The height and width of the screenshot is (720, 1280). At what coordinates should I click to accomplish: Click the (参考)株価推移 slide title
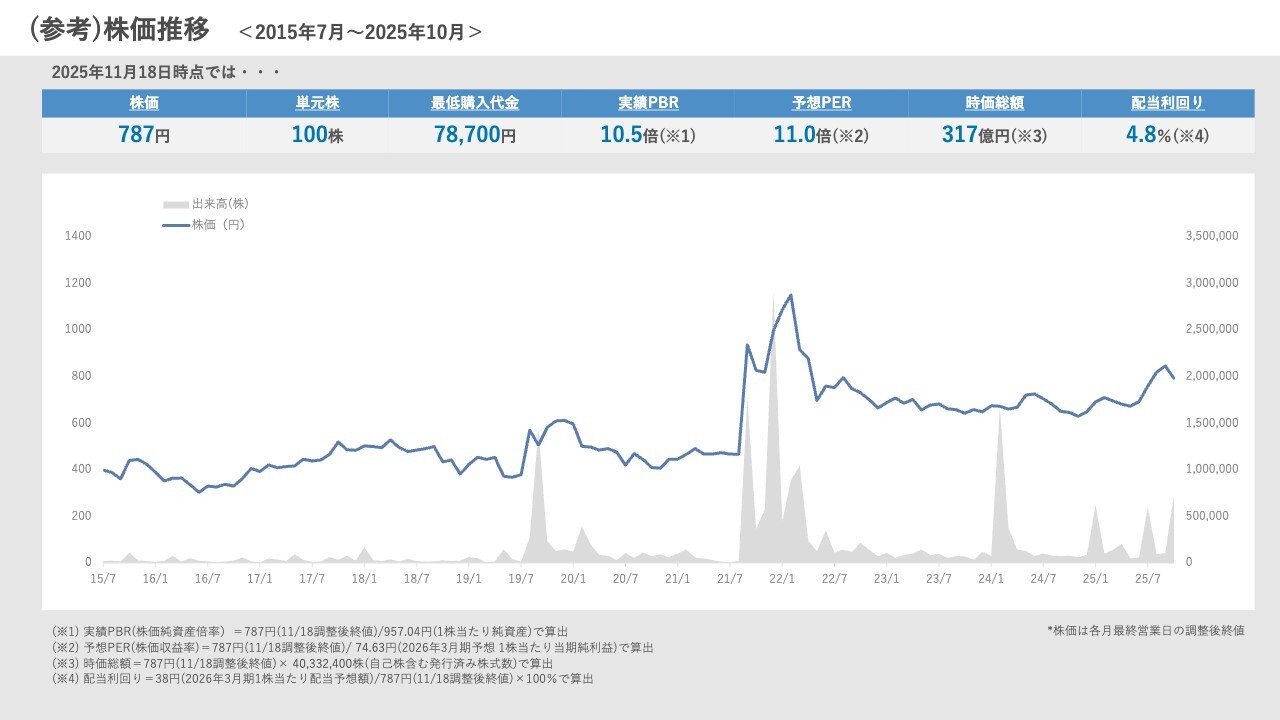pos(120,30)
